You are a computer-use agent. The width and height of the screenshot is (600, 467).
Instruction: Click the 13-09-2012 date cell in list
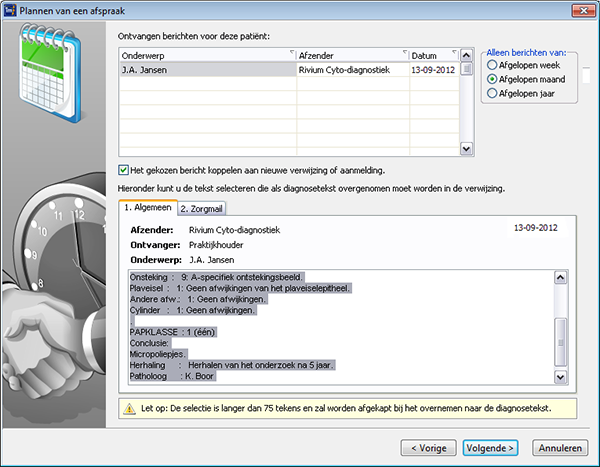click(x=433, y=70)
